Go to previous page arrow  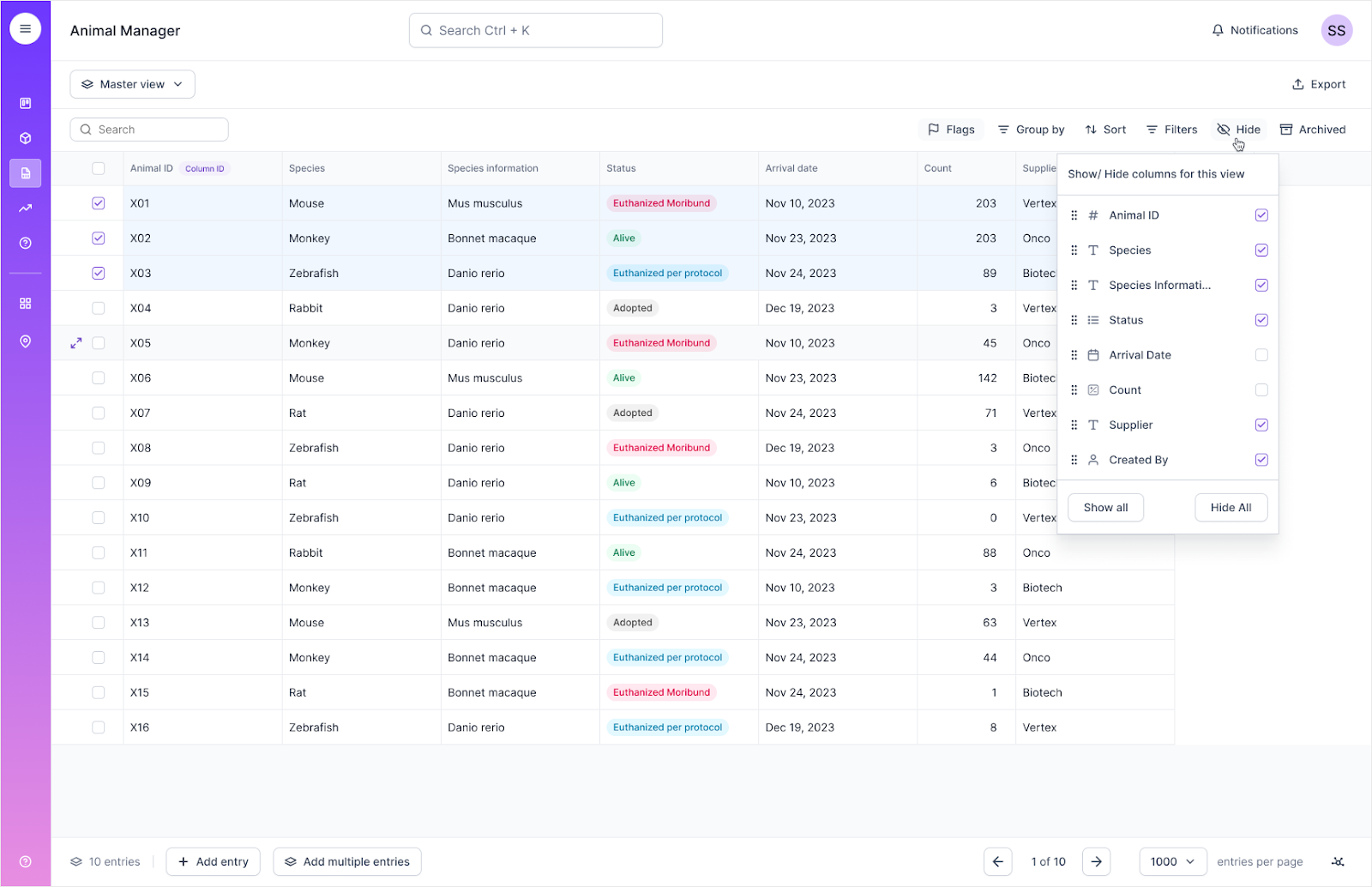pos(998,861)
